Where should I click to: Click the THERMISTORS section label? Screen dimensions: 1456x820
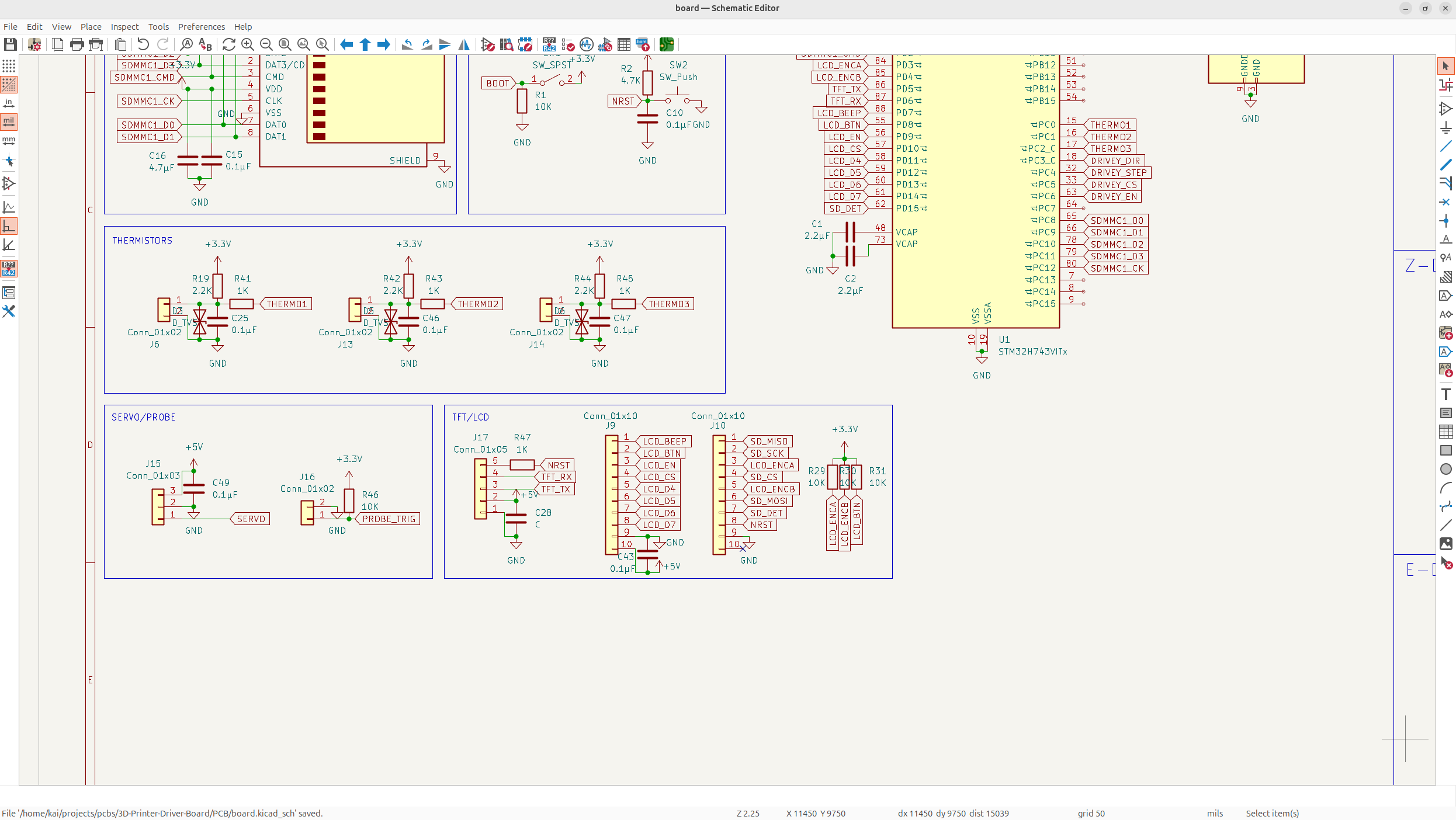point(142,241)
